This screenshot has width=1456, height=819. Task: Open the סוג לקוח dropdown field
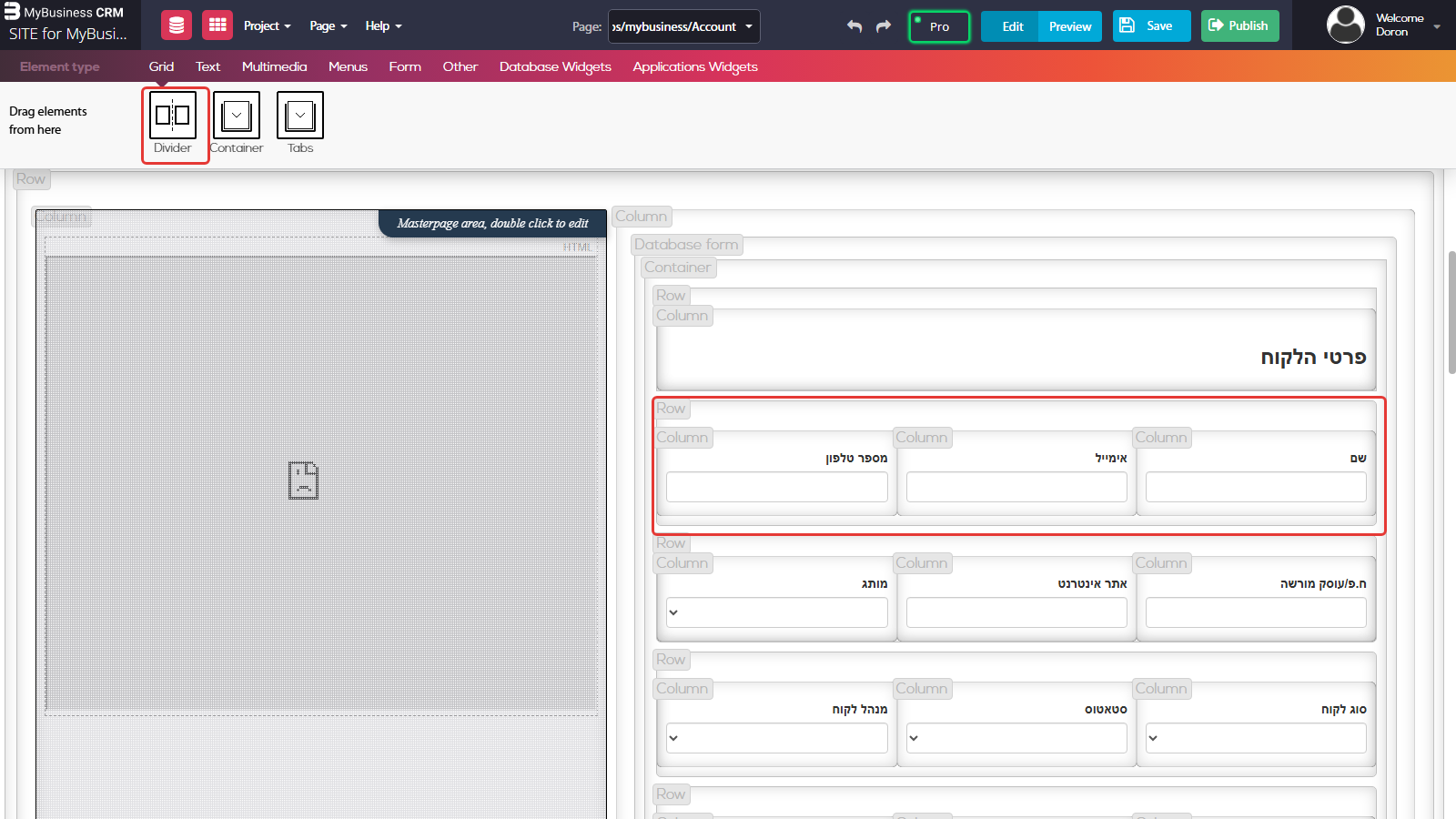click(x=1256, y=738)
